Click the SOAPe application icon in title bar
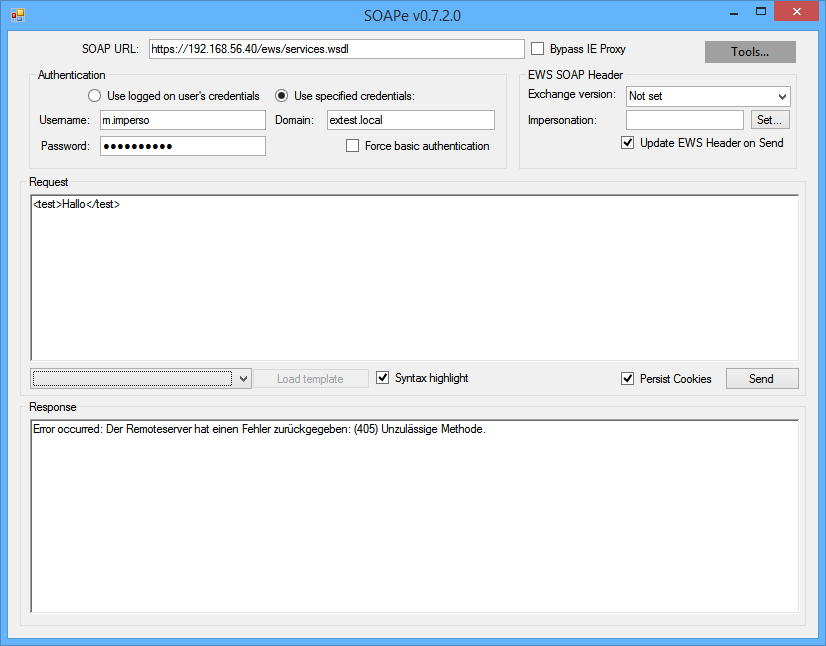 (18, 15)
